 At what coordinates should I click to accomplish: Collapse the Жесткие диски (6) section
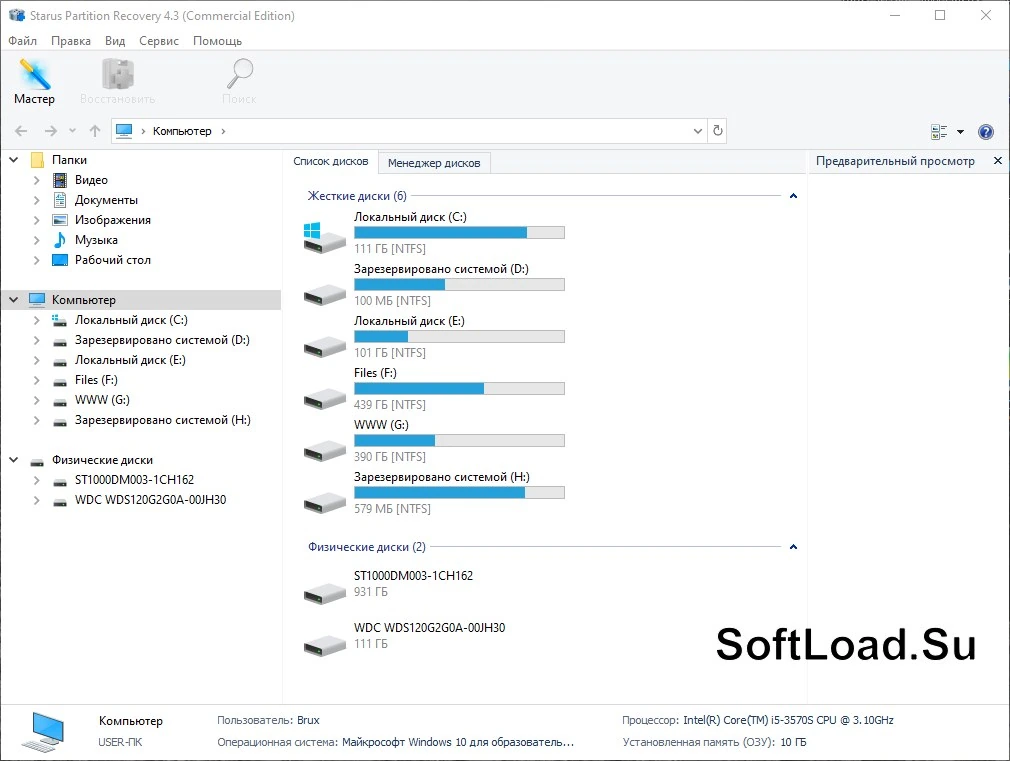click(794, 196)
